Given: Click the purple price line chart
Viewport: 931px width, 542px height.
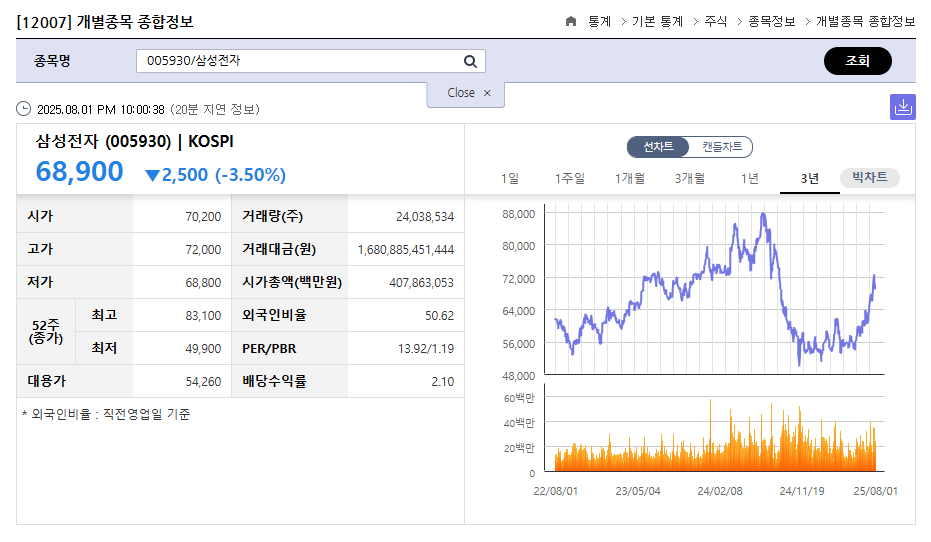Looking at the screenshot, I should [x=715, y=289].
